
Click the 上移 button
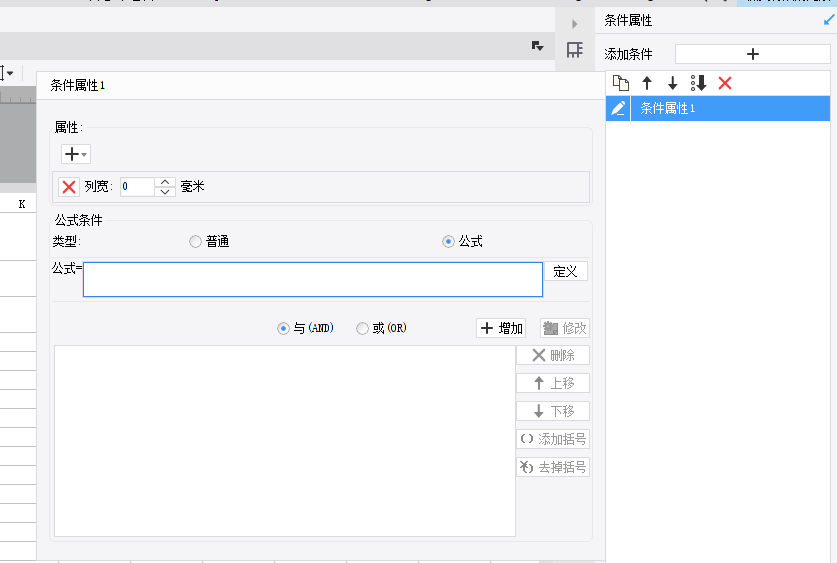tap(553, 383)
